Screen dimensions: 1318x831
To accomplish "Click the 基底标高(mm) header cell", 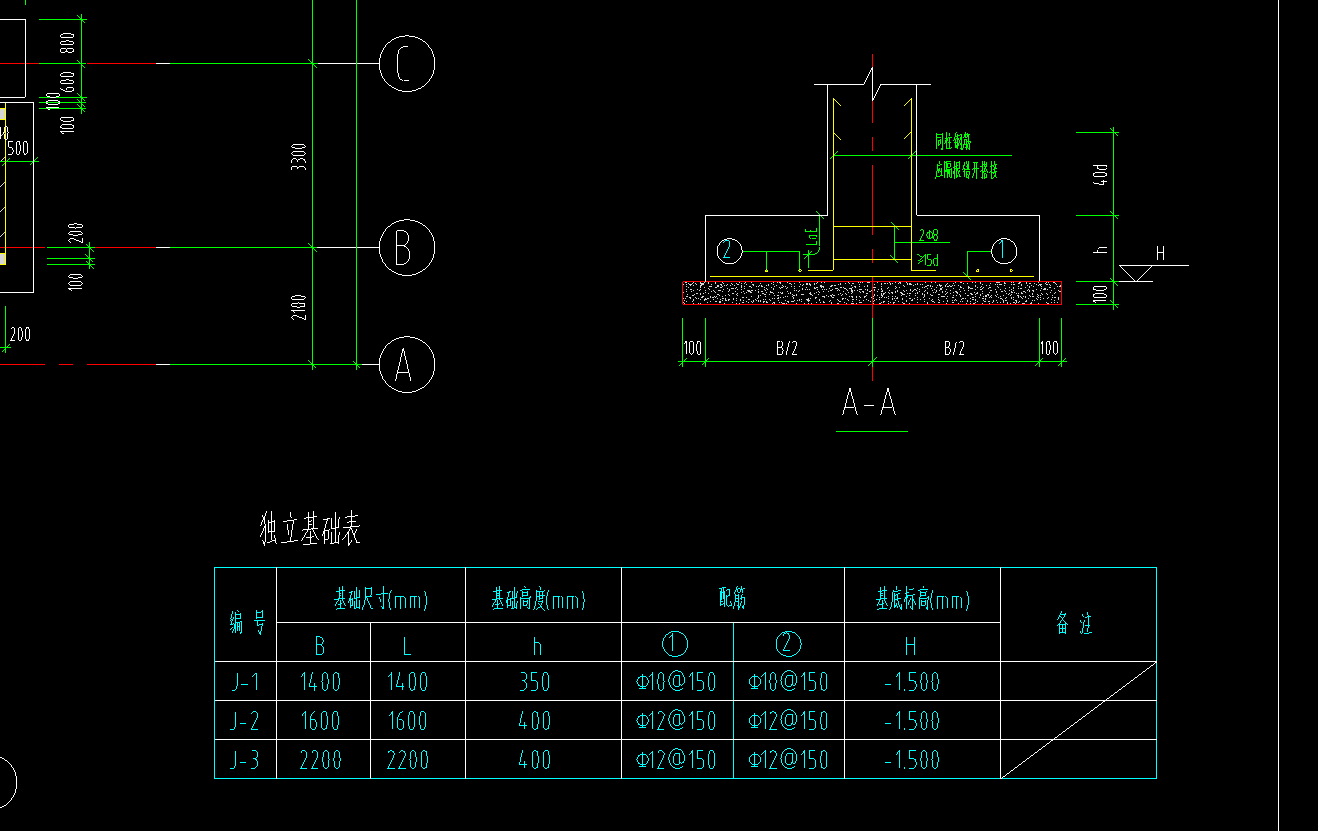I will 923,601.
